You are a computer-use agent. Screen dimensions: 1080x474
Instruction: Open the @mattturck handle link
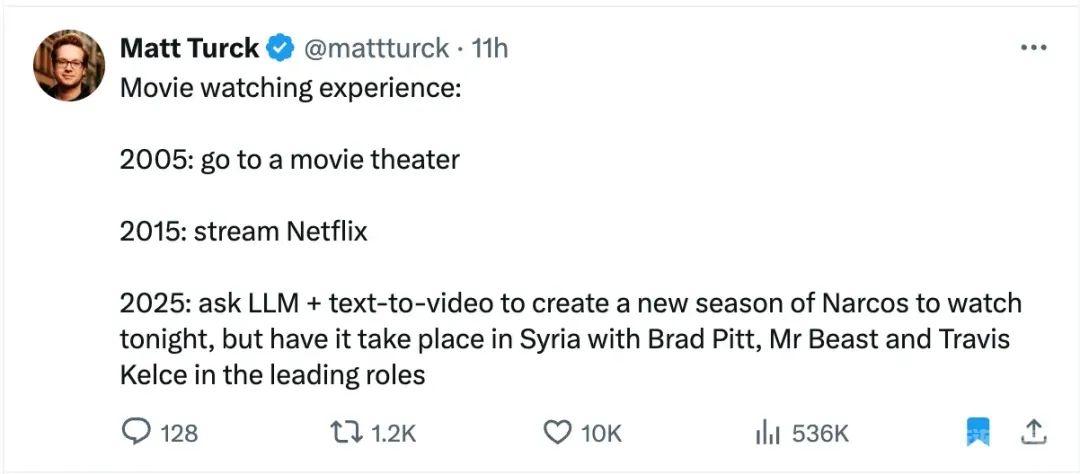click(x=375, y=49)
